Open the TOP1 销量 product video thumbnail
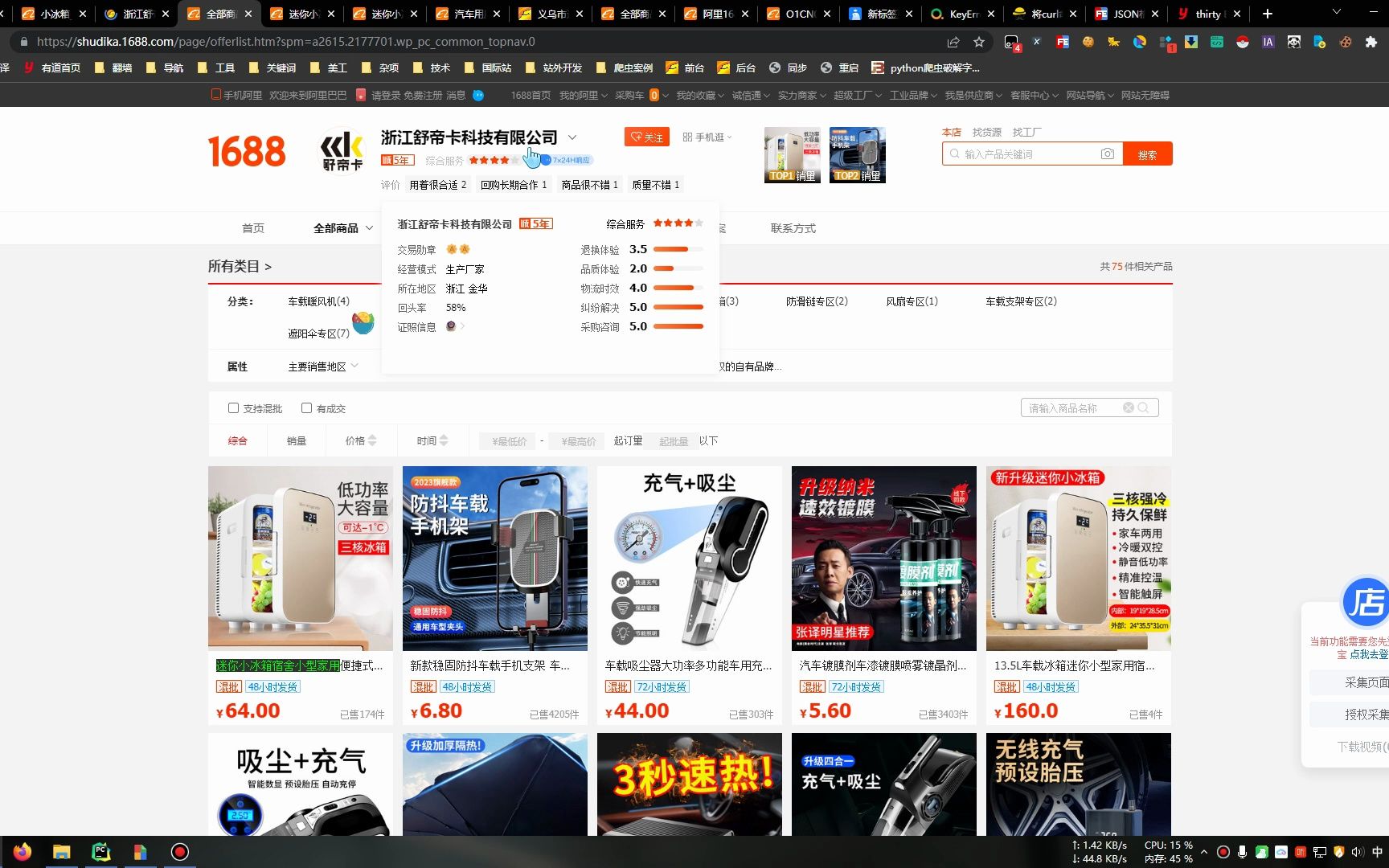1389x868 pixels. (x=792, y=154)
